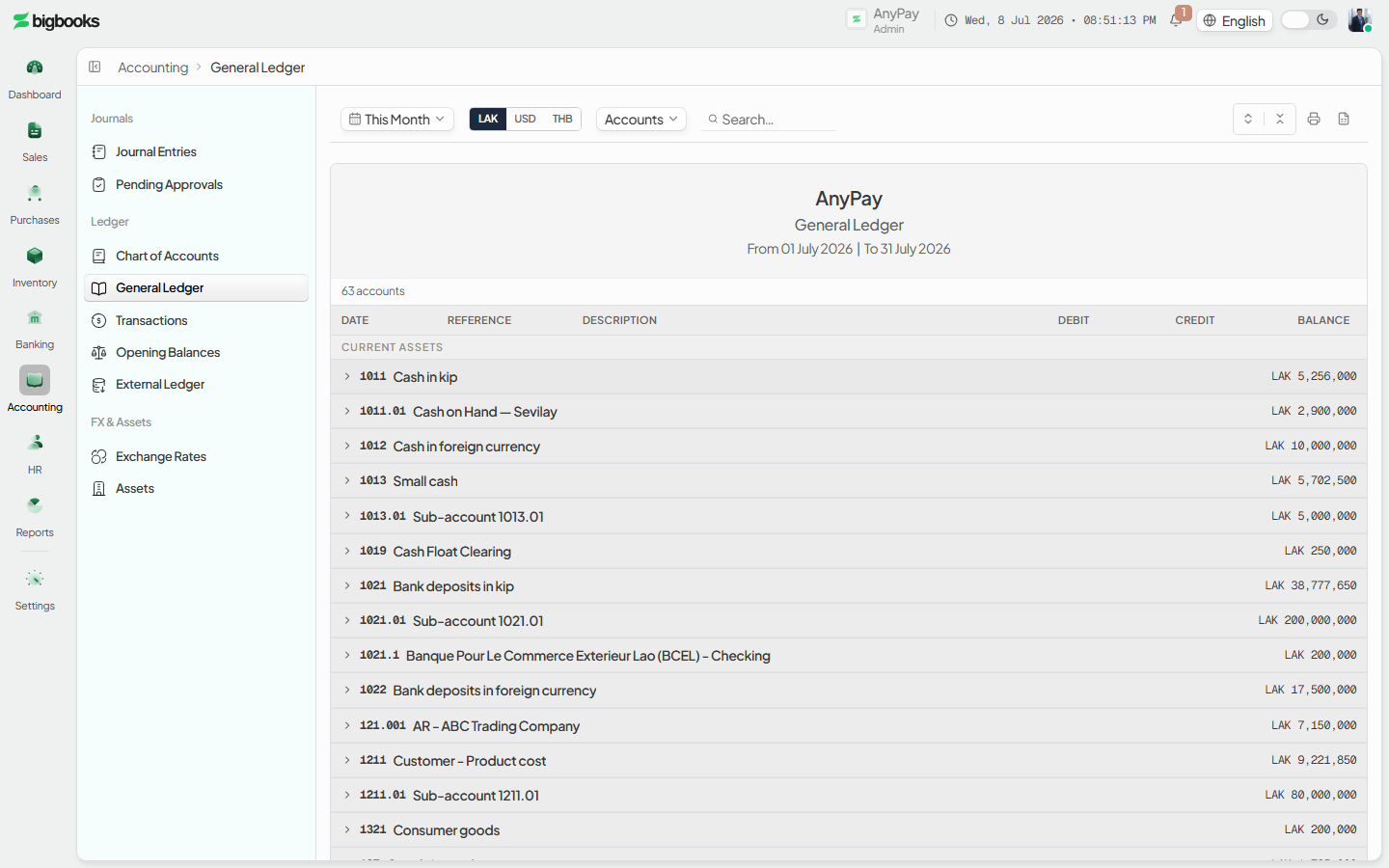Collapse all accounts icon
The image size is (1389, 868).
click(x=1280, y=119)
